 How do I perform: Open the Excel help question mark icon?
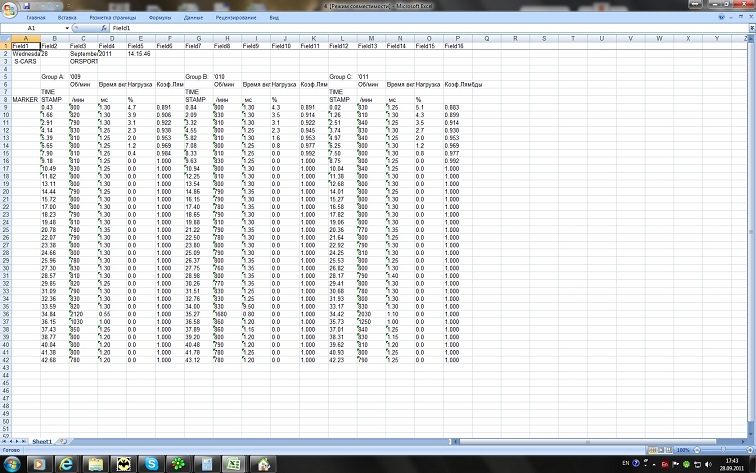click(722, 17)
